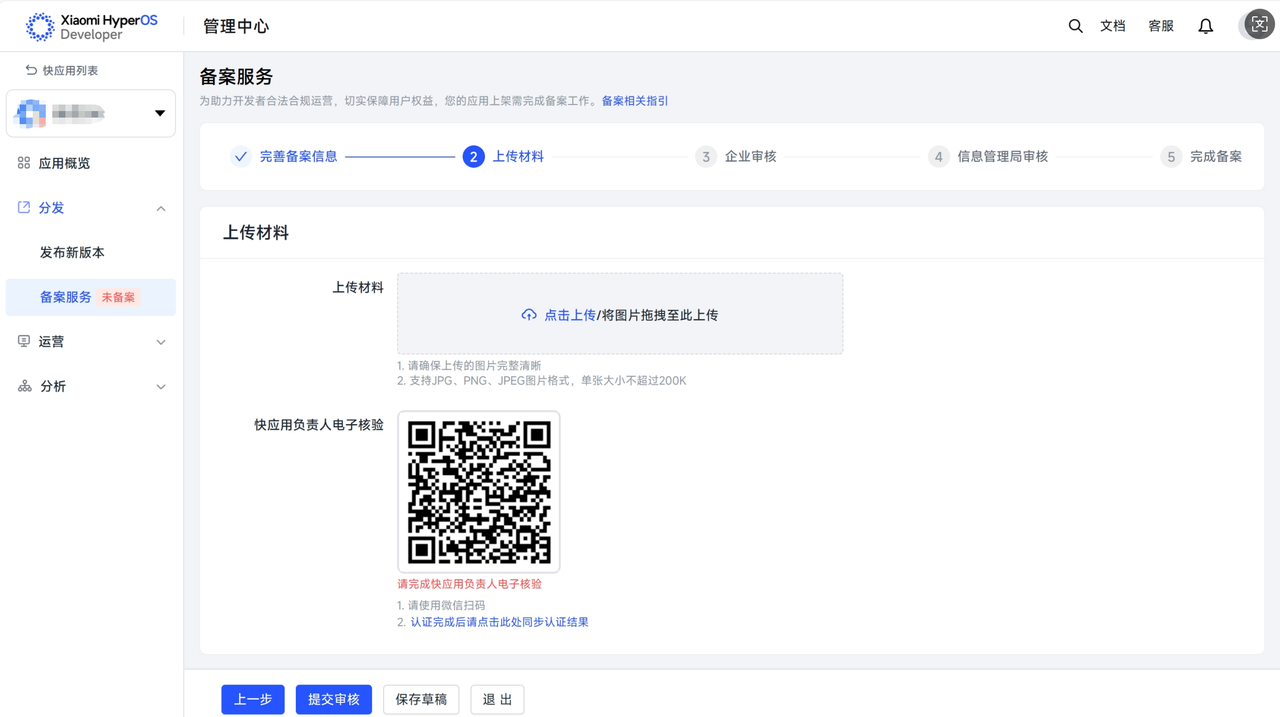Viewport: 1280px width, 717px height.
Task: Click the cloud upload icon
Action: pos(529,315)
